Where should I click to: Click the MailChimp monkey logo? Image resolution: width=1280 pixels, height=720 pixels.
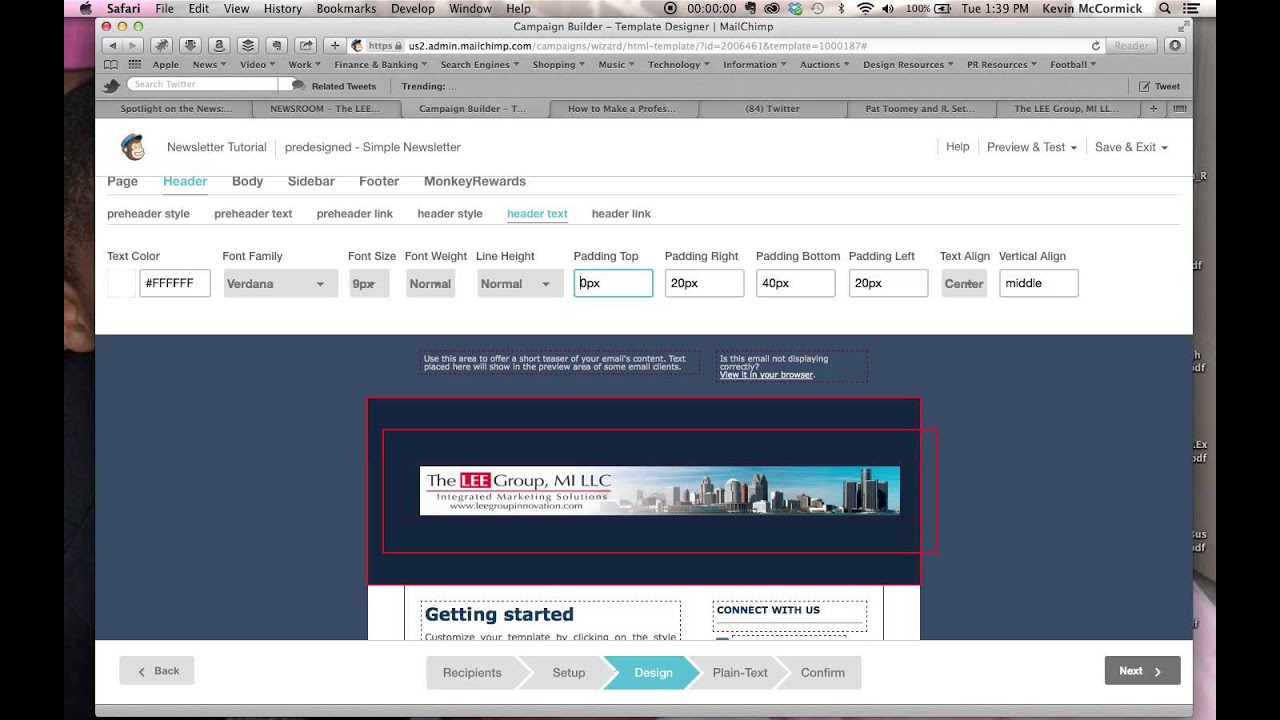pyautogui.click(x=132, y=147)
